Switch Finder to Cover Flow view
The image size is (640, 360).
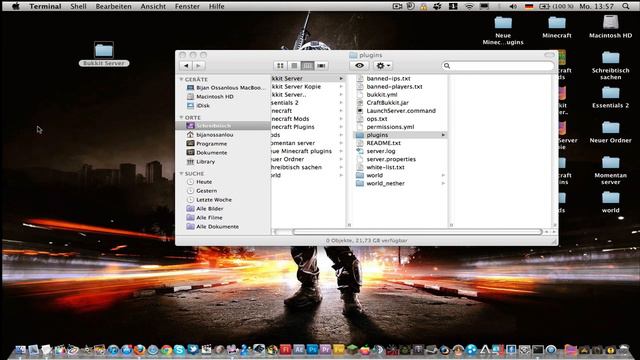[x=322, y=66]
